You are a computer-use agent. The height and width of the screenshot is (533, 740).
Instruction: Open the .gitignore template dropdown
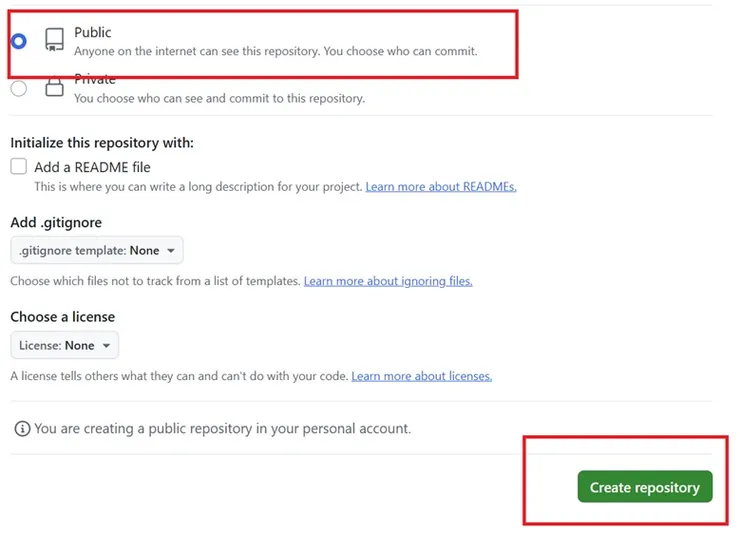click(x=96, y=250)
